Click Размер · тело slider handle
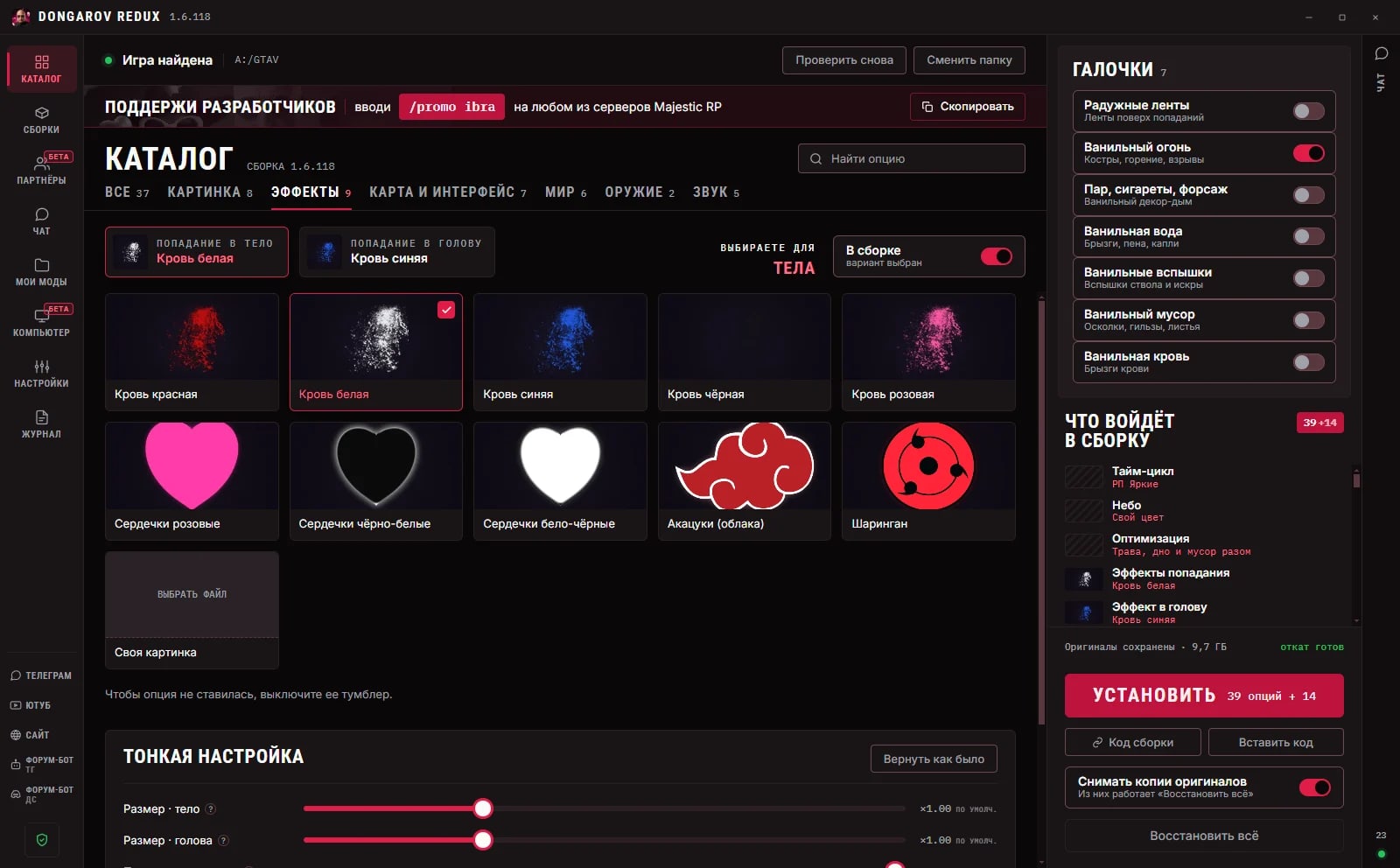This screenshot has width=1400, height=868. [x=483, y=808]
